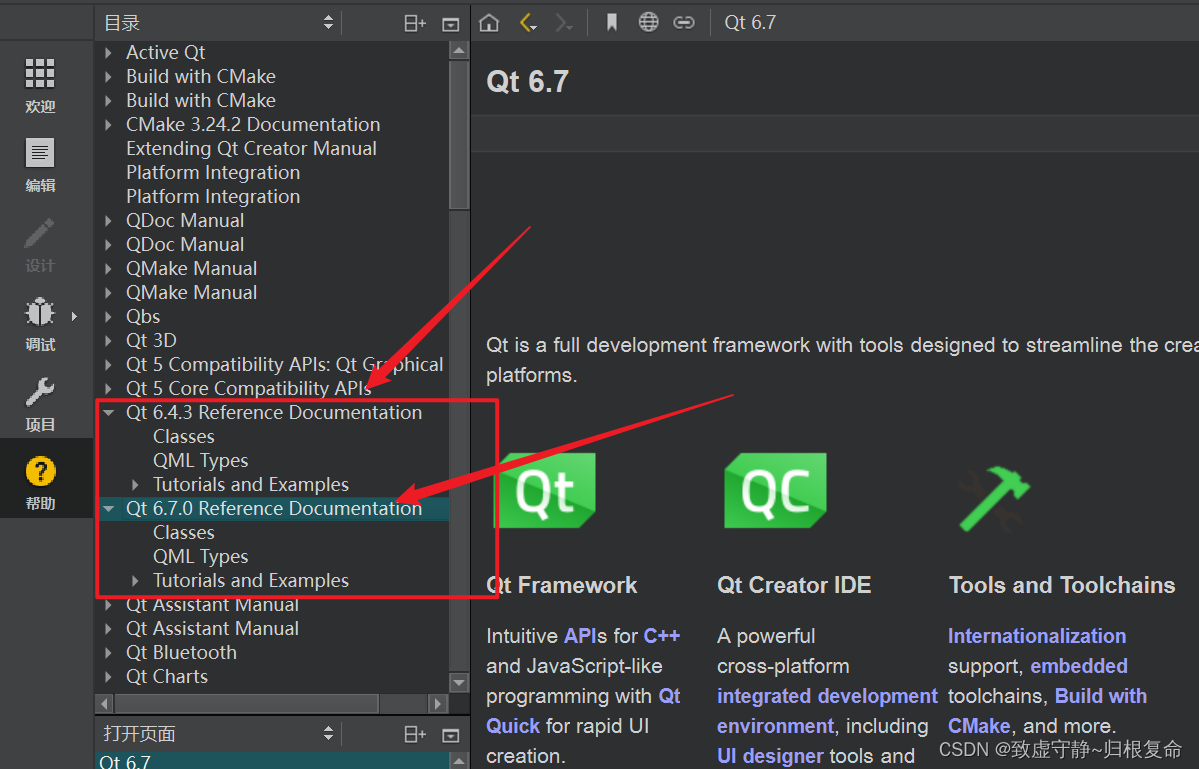Select Qt Bluetooth entry in contents

click(181, 653)
